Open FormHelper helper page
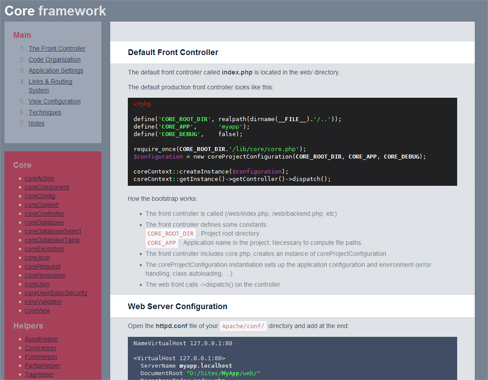Viewport: 488px width, 380px height. coord(41,357)
